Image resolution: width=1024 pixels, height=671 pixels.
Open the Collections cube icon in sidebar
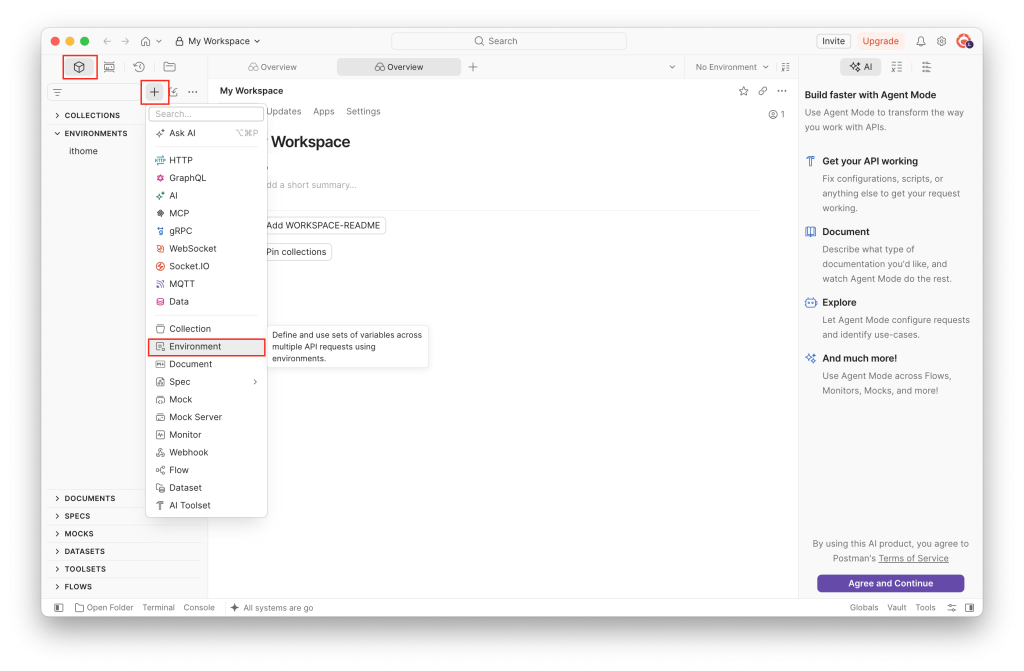79,67
